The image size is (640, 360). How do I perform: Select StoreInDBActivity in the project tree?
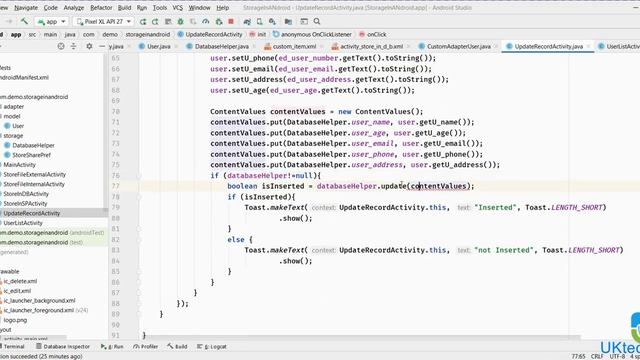click(x=26, y=194)
